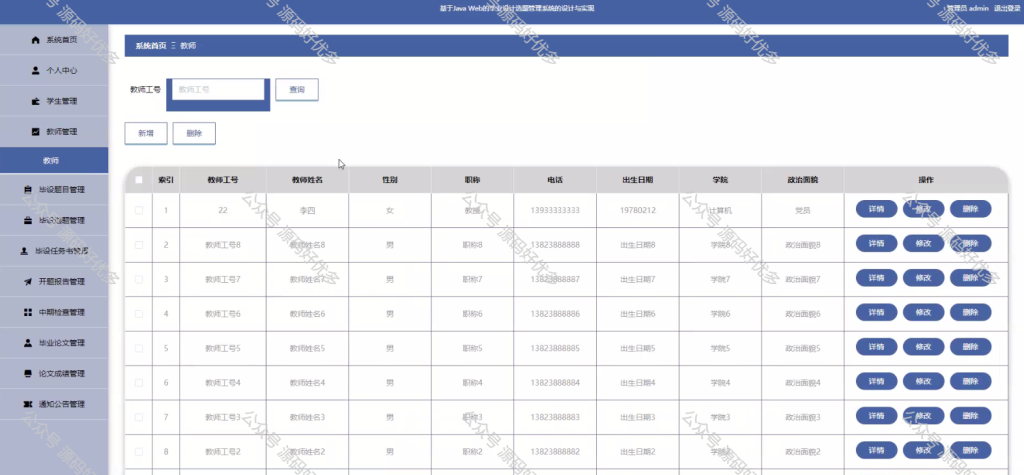
Task: Select the 教师 submenu item
Action: tap(54, 160)
